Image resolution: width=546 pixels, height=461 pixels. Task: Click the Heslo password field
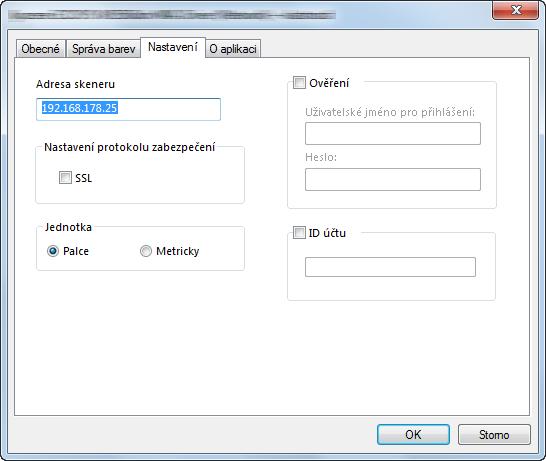tap(393, 179)
